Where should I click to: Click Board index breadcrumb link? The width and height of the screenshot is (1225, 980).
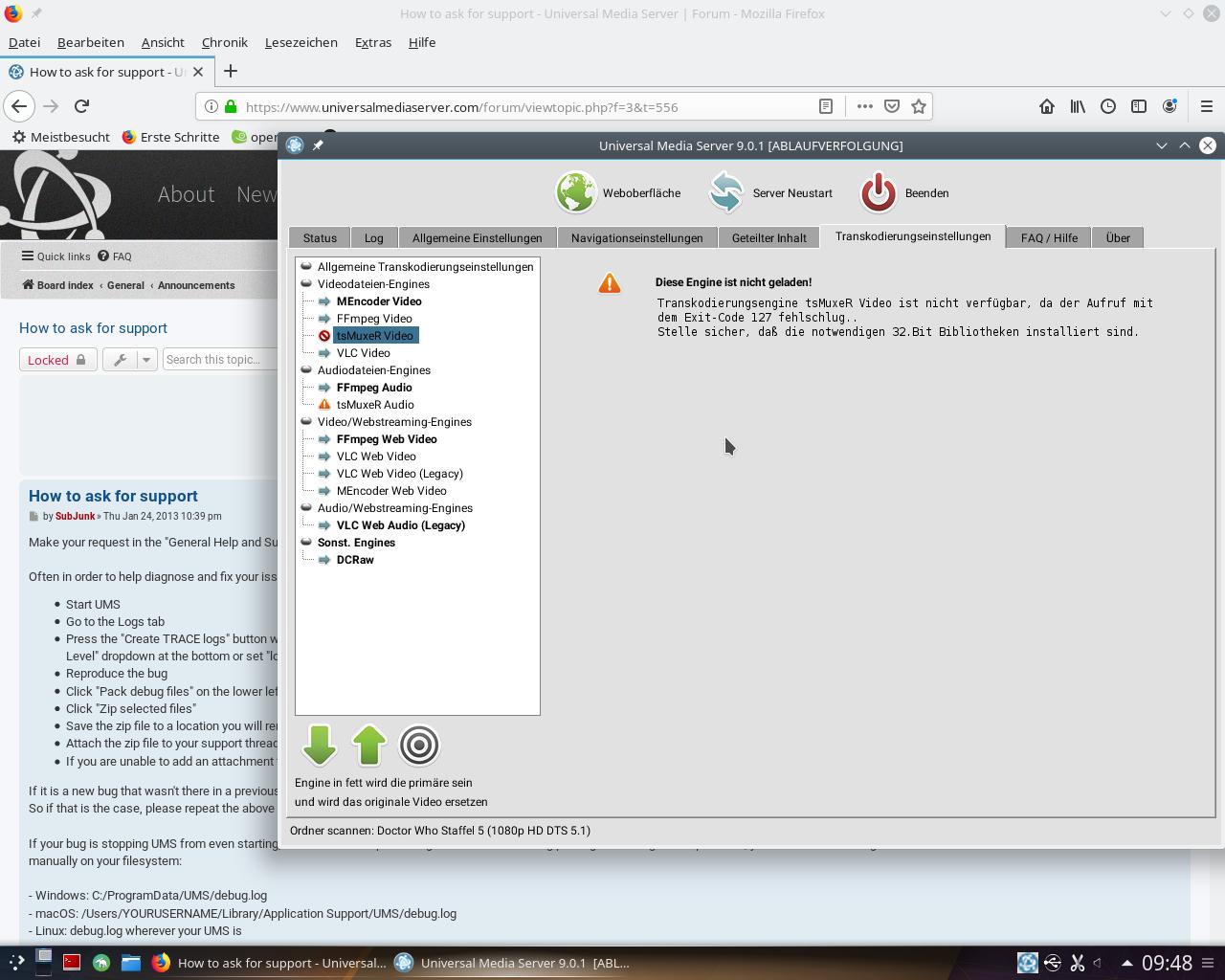point(58,285)
